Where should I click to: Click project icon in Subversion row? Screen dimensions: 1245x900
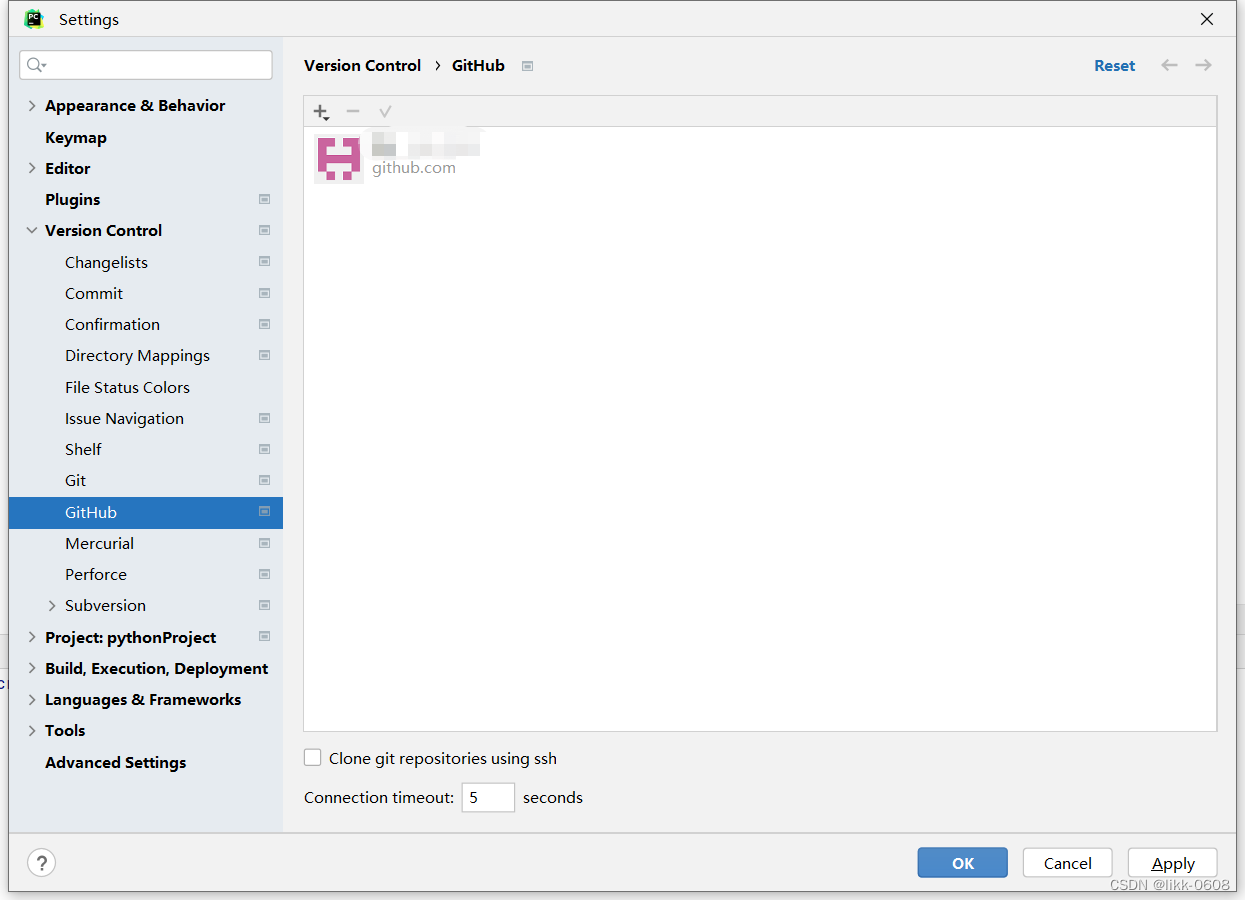[264, 605]
